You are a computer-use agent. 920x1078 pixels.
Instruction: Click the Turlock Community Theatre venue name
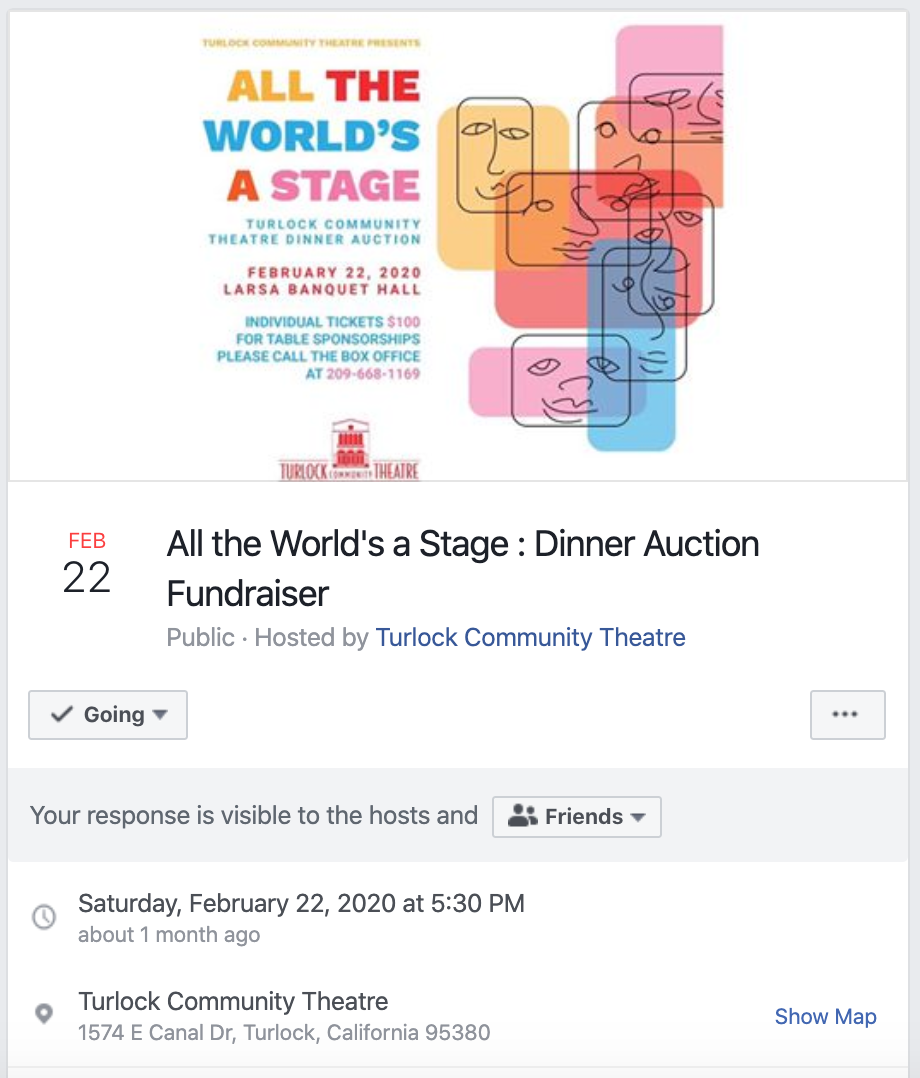click(x=233, y=1001)
